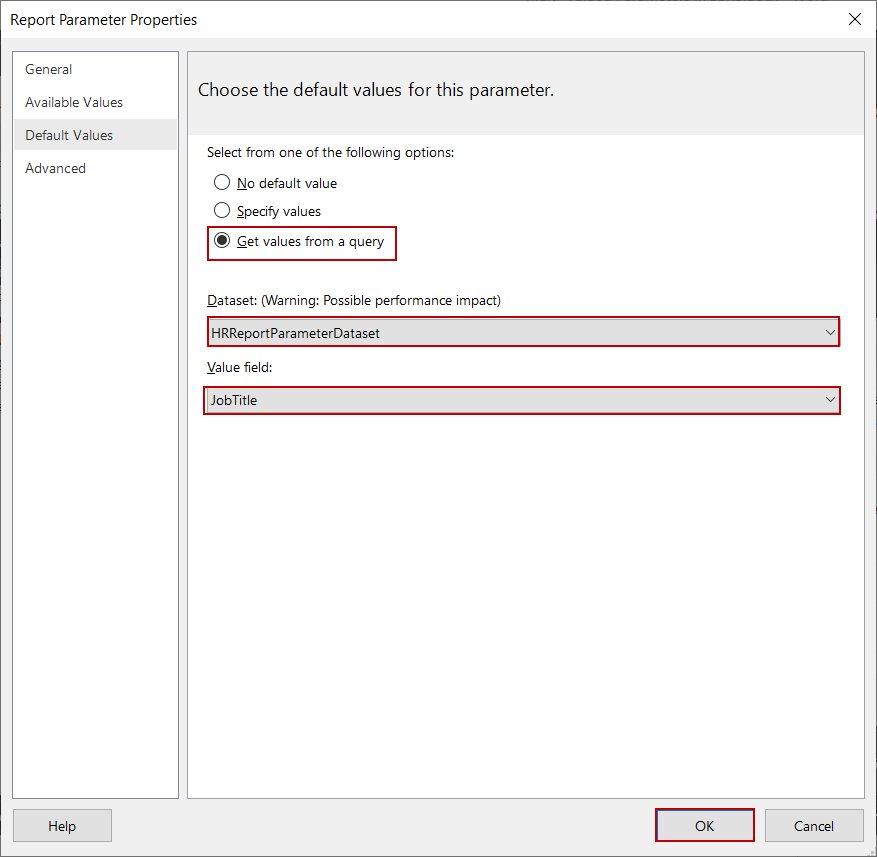Click the Value field label
The height and width of the screenshot is (857, 877).
[x=240, y=367]
